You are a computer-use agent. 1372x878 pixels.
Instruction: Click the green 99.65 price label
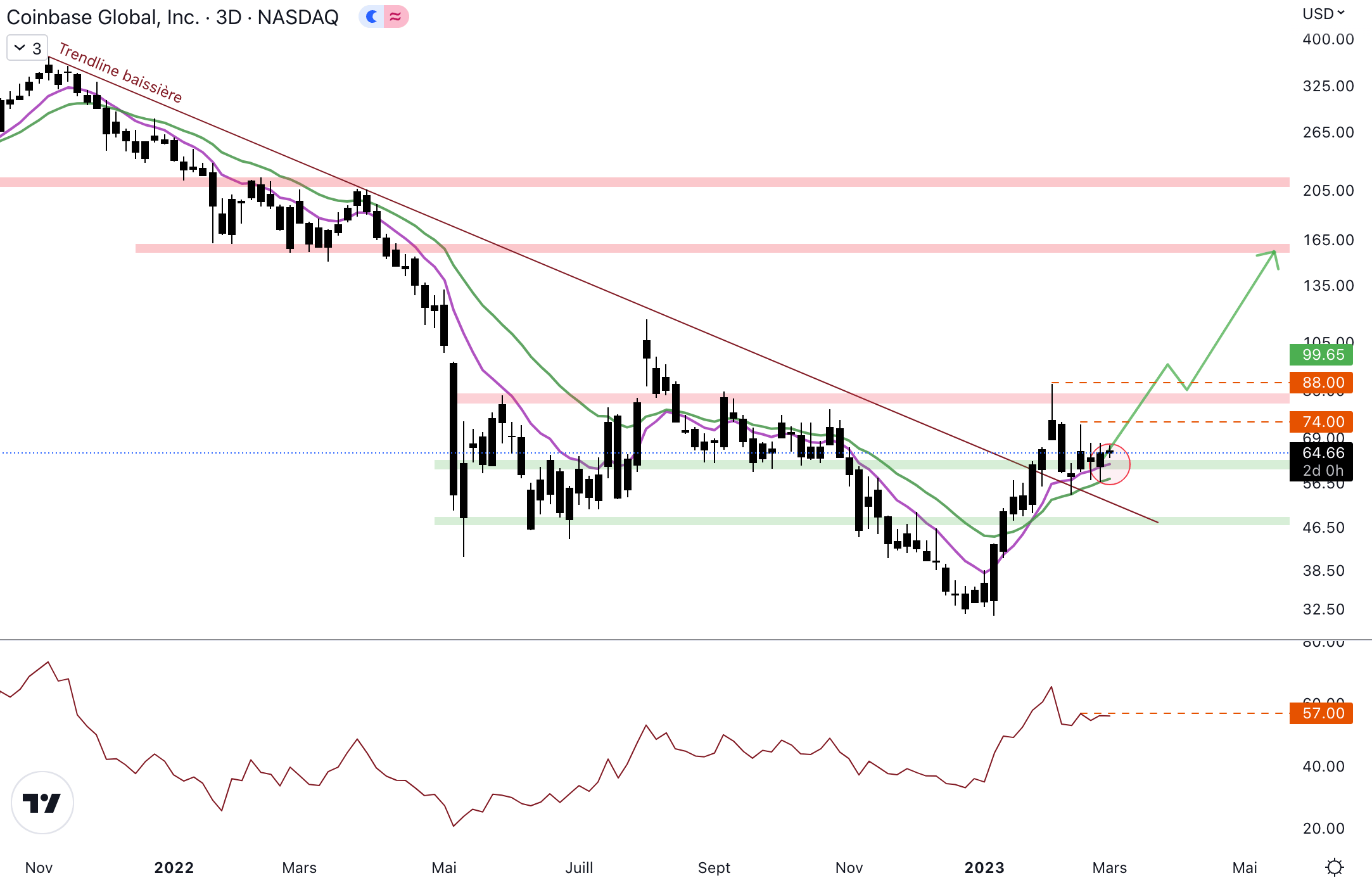pyautogui.click(x=1321, y=355)
